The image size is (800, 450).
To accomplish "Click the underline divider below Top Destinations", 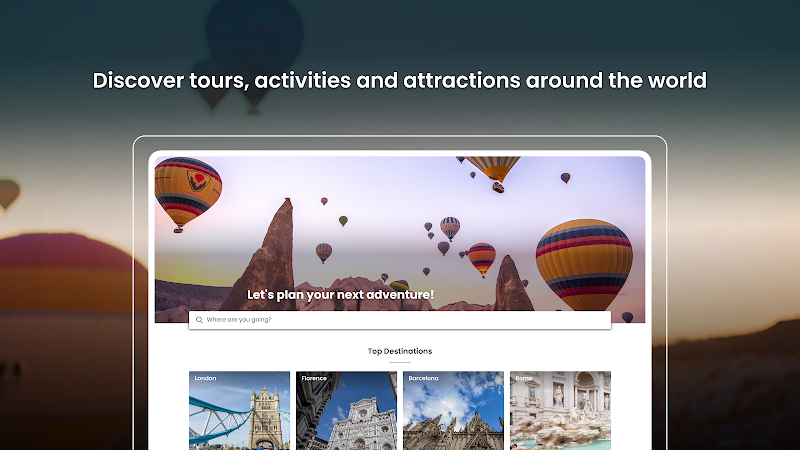I will tap(399, 362).
